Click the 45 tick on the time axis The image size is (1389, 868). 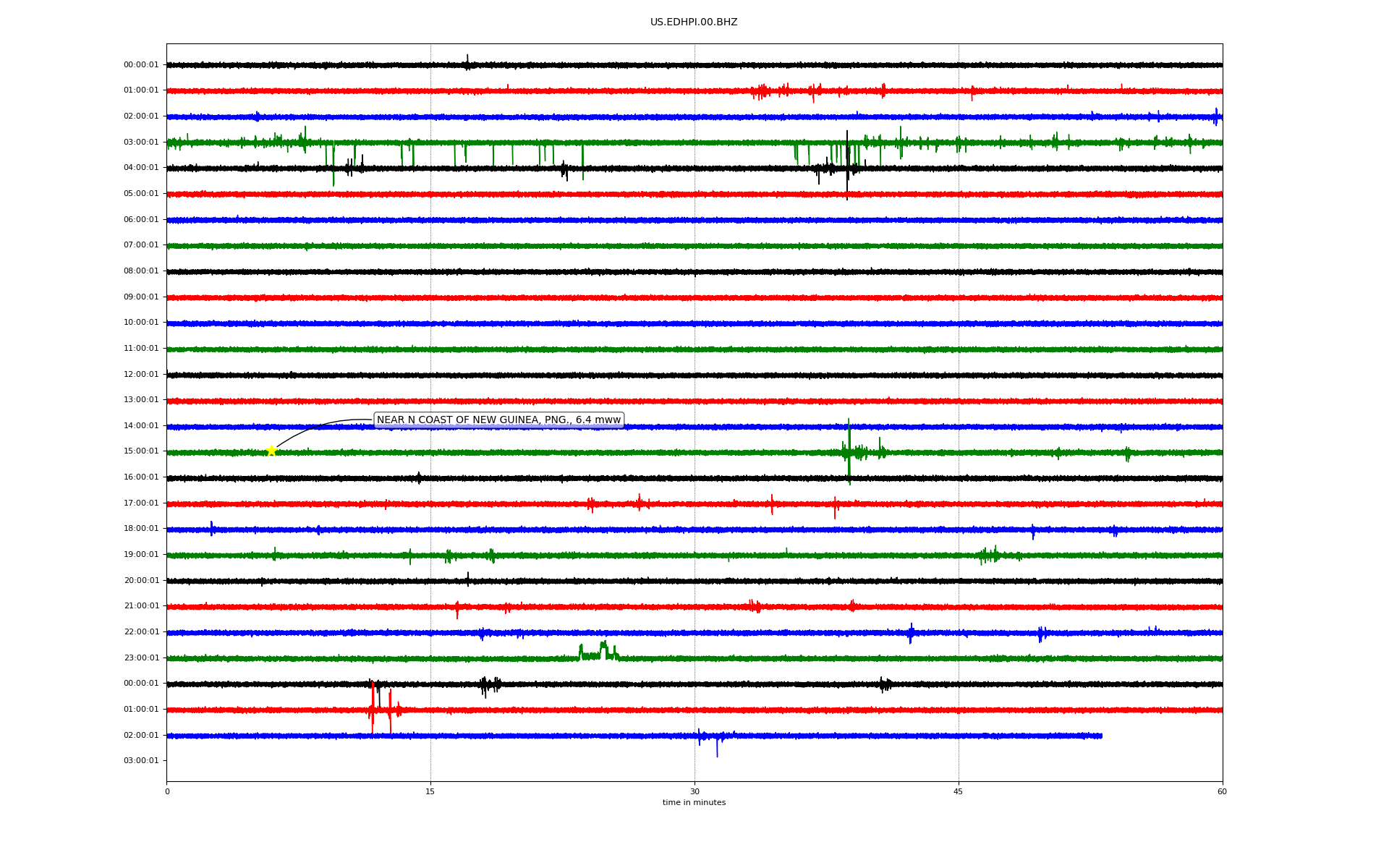(x=959, y=791)
